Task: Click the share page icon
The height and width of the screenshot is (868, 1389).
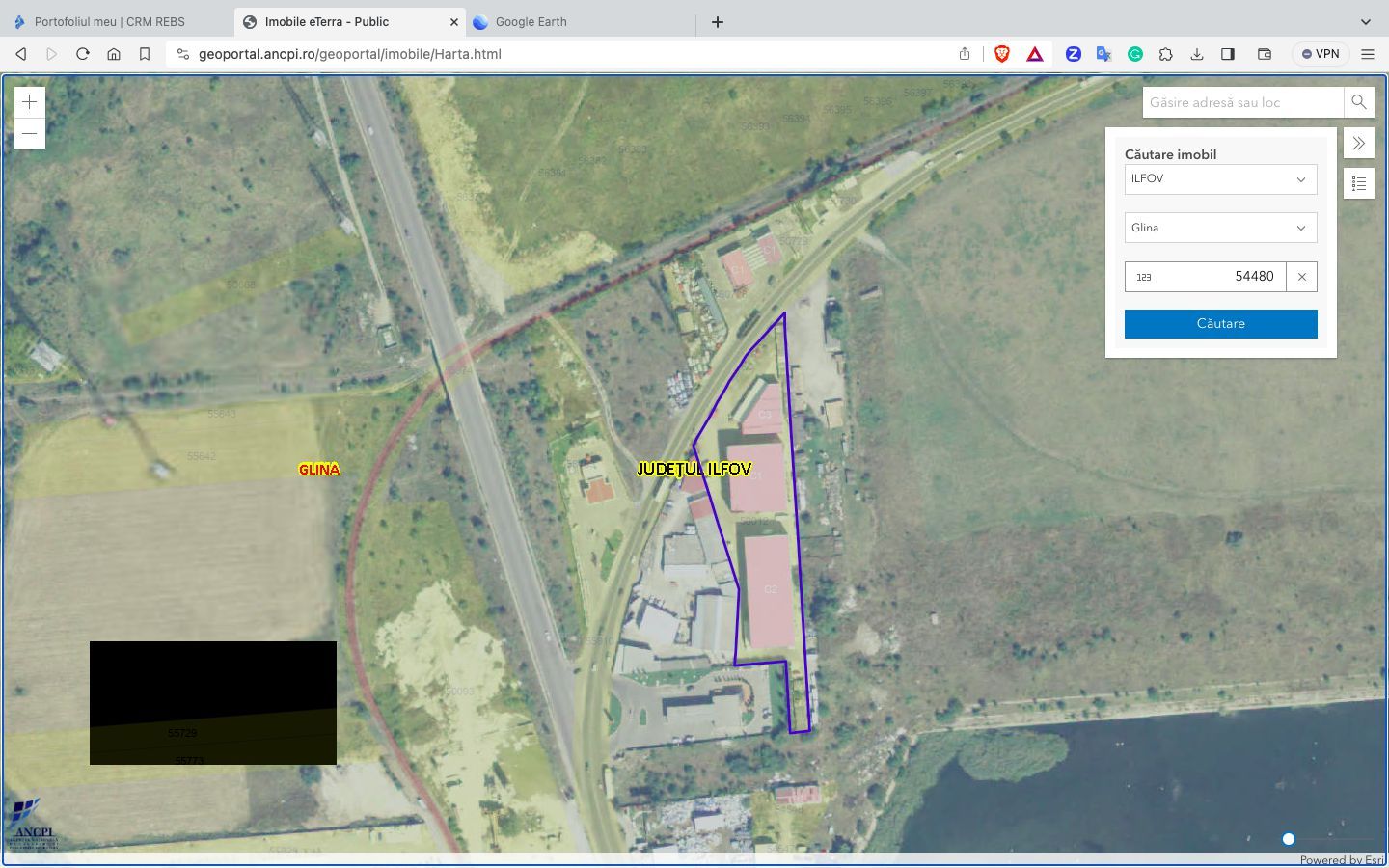Action: coord(965,54)
